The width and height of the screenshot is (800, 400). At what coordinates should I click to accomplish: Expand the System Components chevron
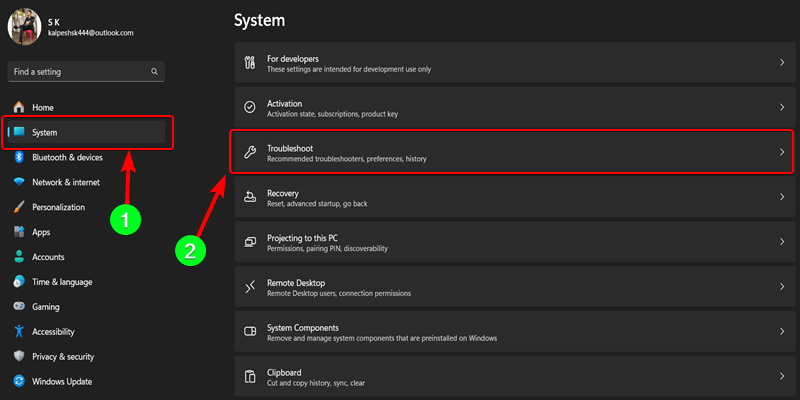pos(781,332)
